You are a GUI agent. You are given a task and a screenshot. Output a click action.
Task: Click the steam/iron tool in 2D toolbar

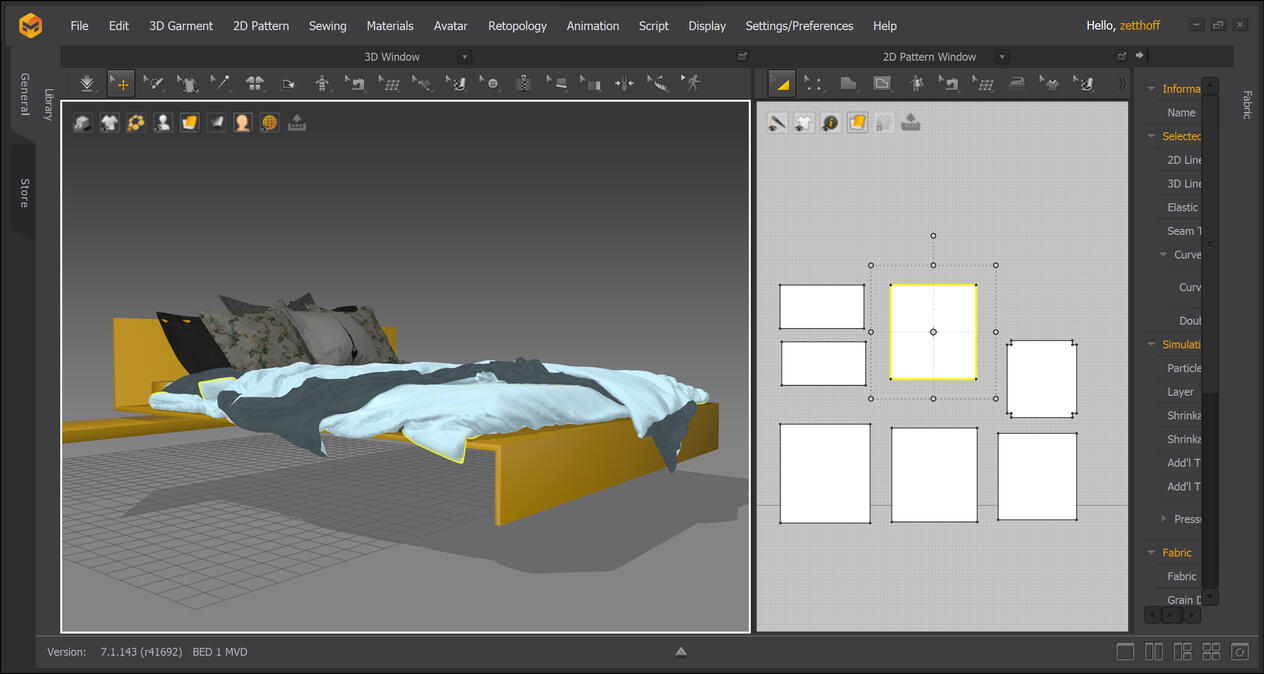pos(1017,83)
